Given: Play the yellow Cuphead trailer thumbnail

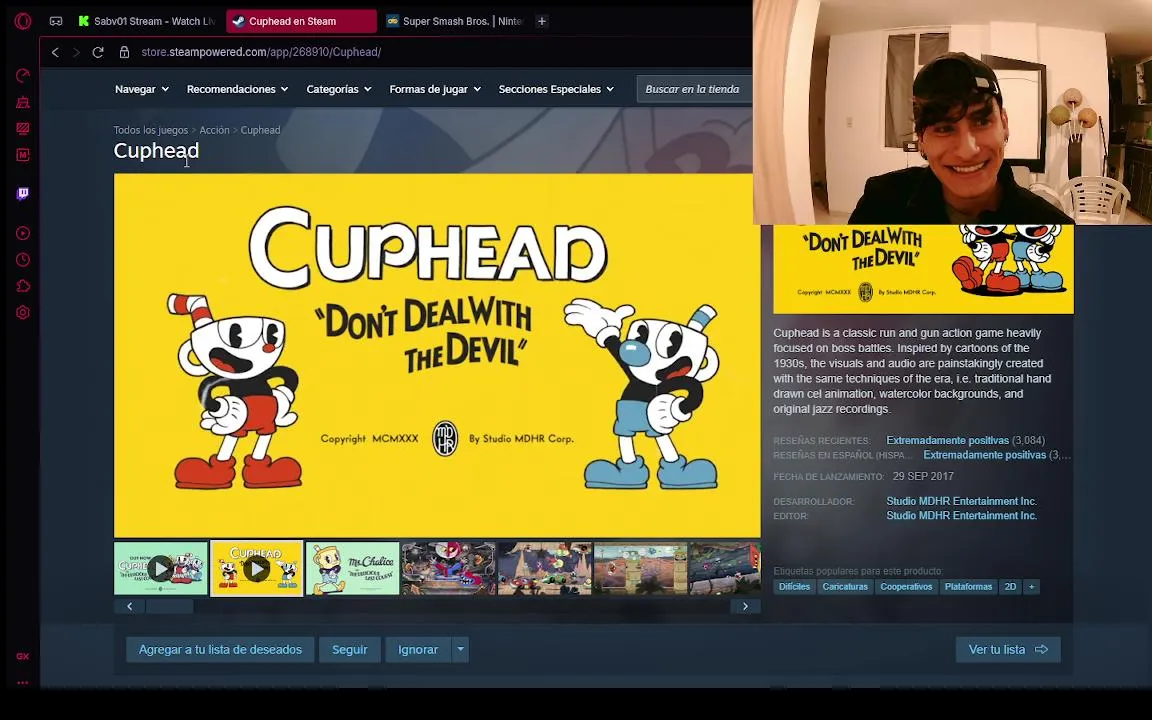Looking at the screenshot, I should [x=256, y=569].
